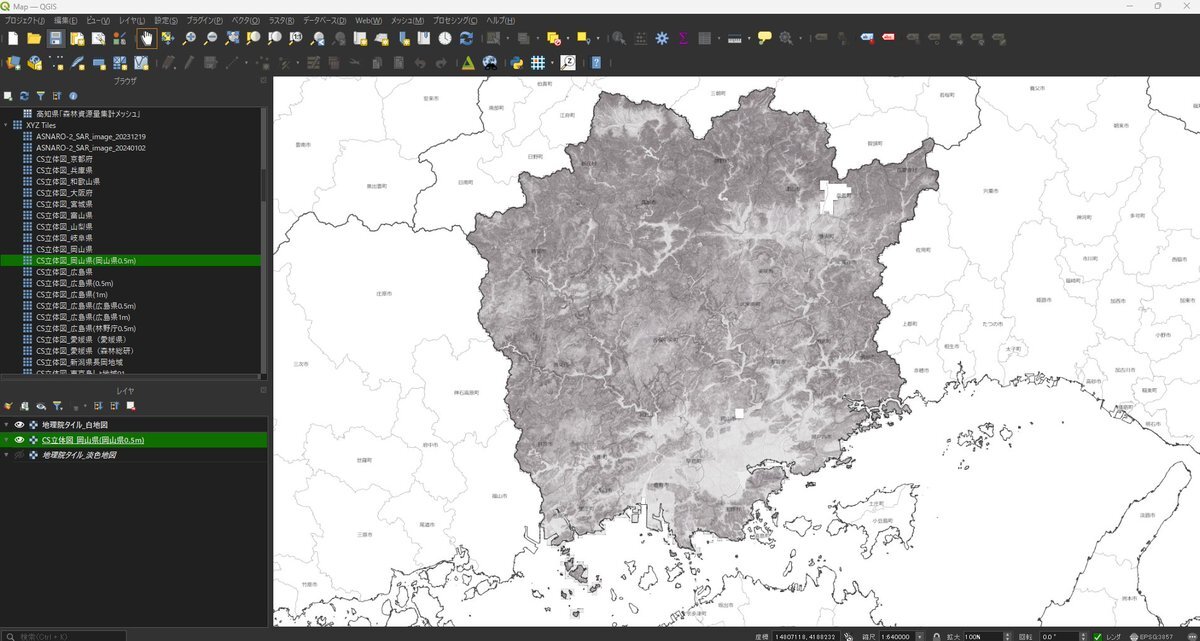
Task: Expand the 地理院タイル_白地図 layer node
Action: click(6, 425)
